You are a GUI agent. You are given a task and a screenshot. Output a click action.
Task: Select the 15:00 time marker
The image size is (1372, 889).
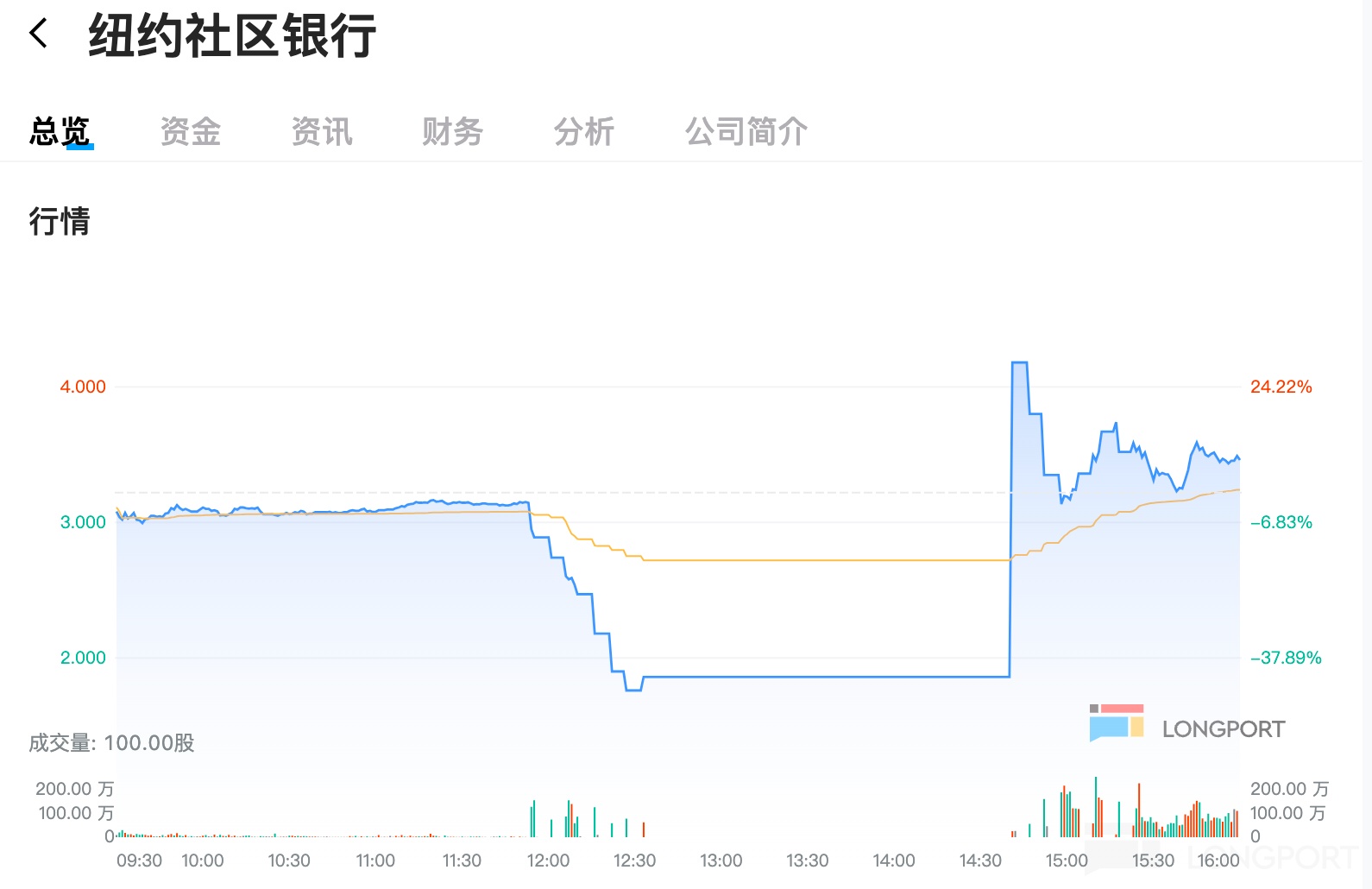coord(1067,861)
